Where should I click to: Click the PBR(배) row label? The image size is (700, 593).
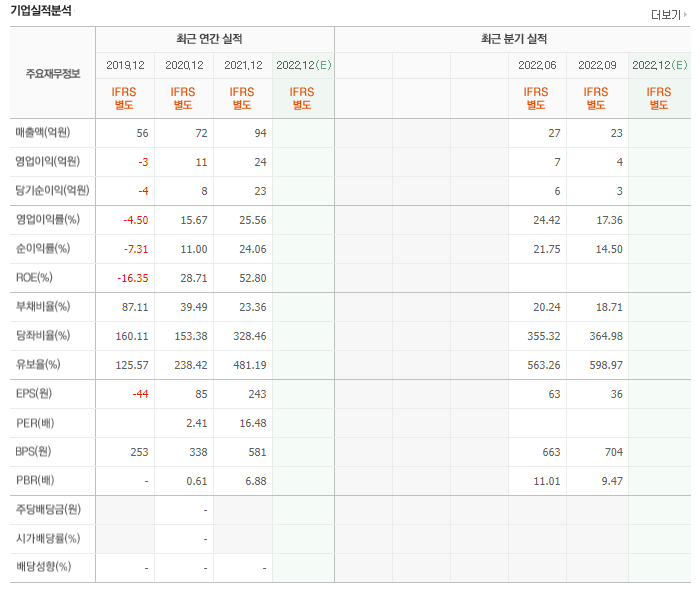35,480
